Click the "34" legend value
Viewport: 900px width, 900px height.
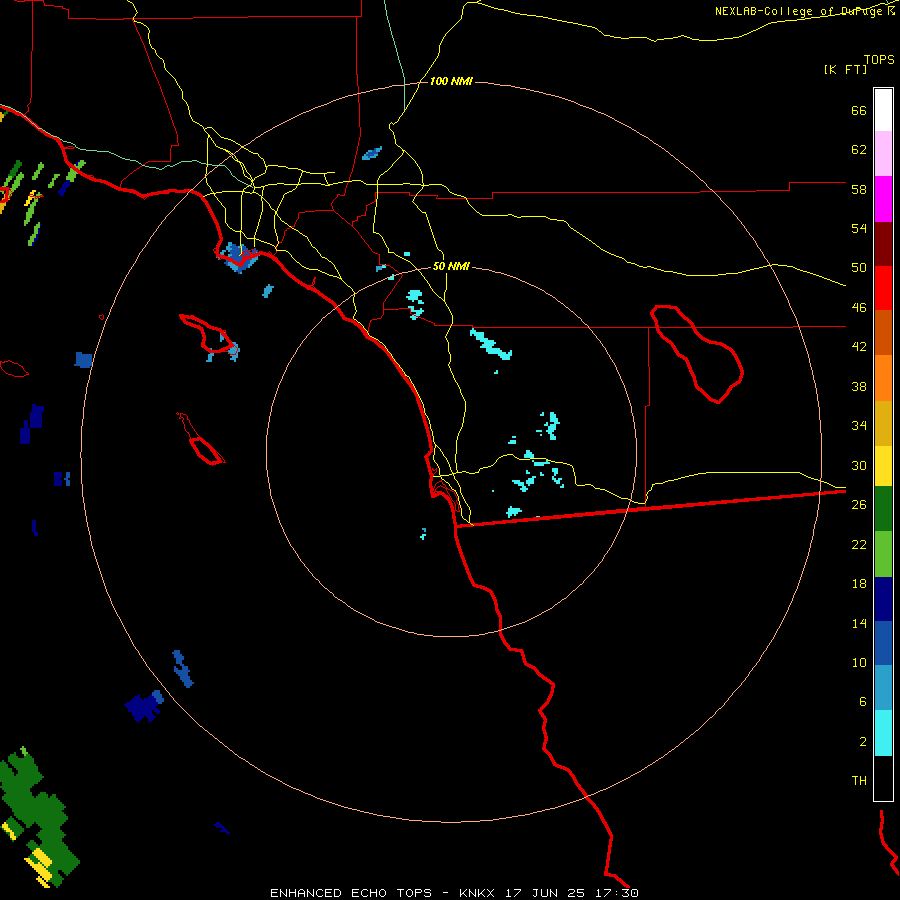(859, 425)
